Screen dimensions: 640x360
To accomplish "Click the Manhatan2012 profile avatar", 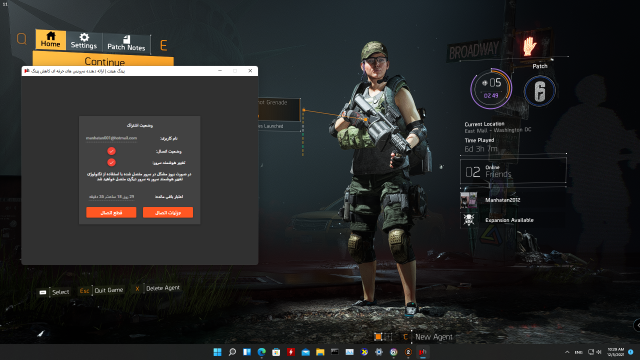I will tap(469, 200).
